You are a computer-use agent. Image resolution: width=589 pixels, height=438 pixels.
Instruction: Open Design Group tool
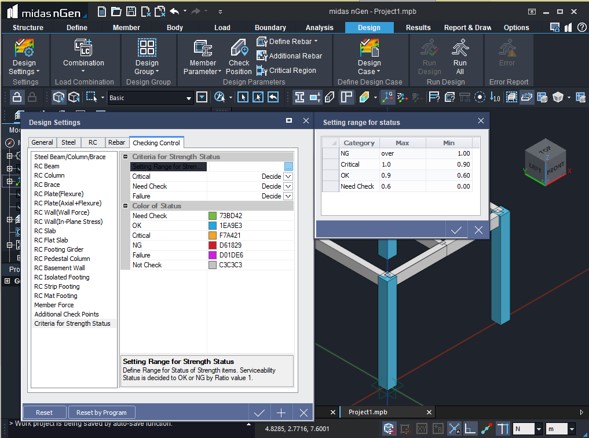coord(147,57)
